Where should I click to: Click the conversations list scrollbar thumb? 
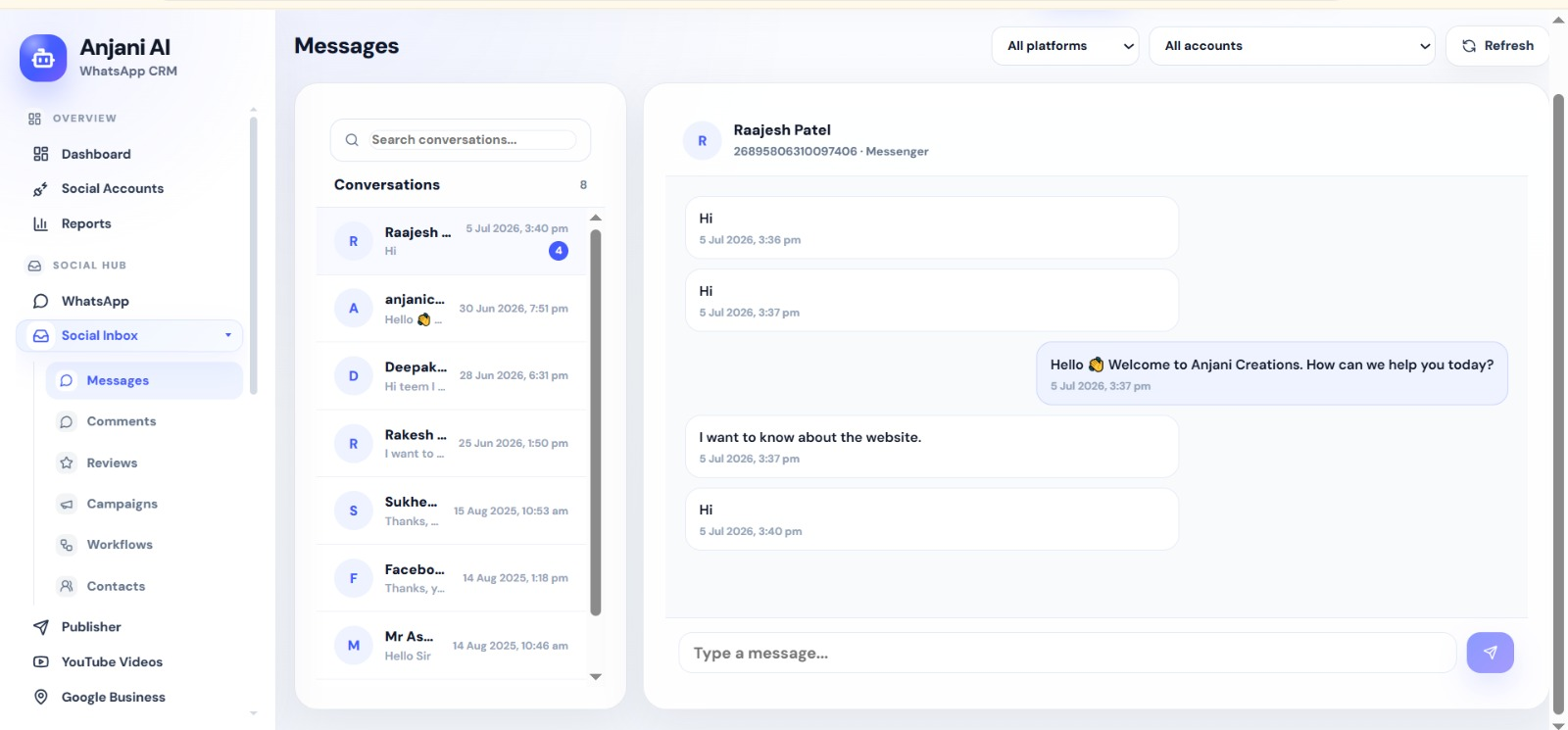pyautogui.click(x=595, y=422)
